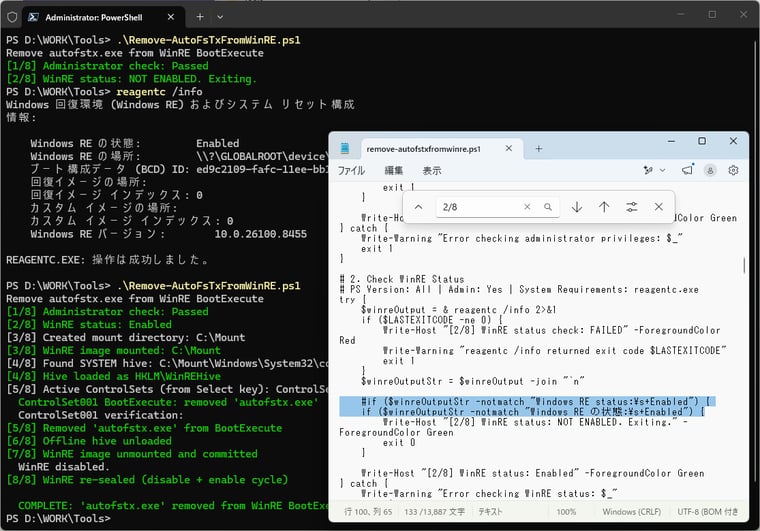
Task: Open find options sliders icon
Action: tap(632, 207)
